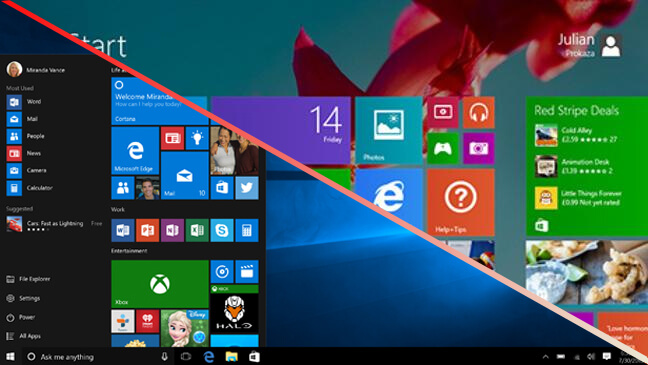
Task: Click the Ask me anything search box
Action: (x=97, y=356)
